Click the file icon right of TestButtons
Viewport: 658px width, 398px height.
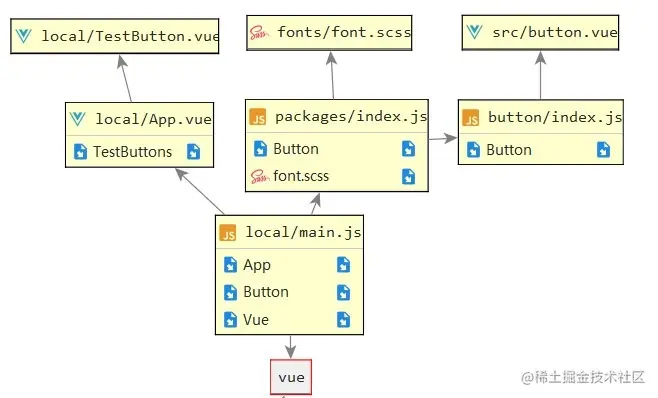193,152
